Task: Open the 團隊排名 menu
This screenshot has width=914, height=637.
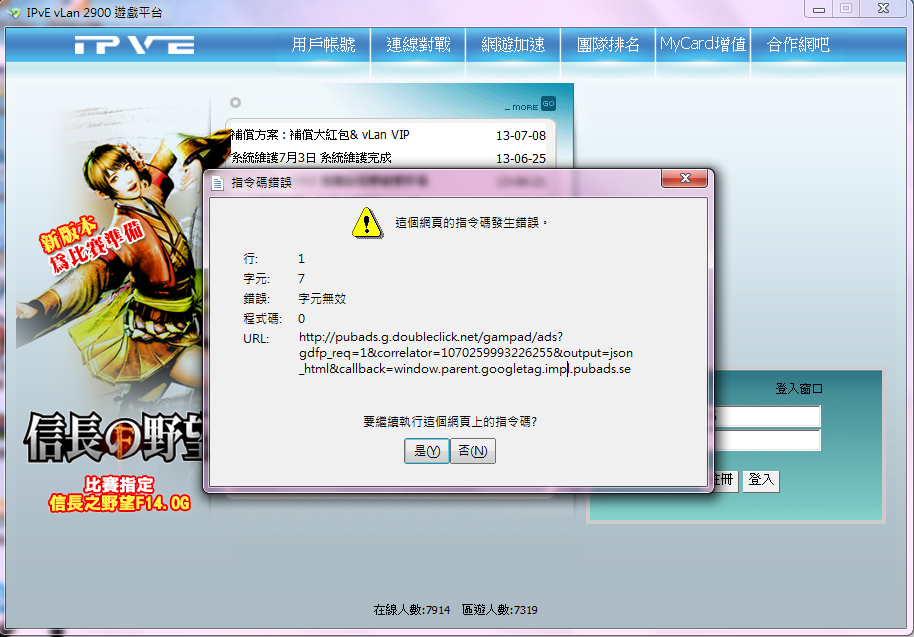Action: 608,44
